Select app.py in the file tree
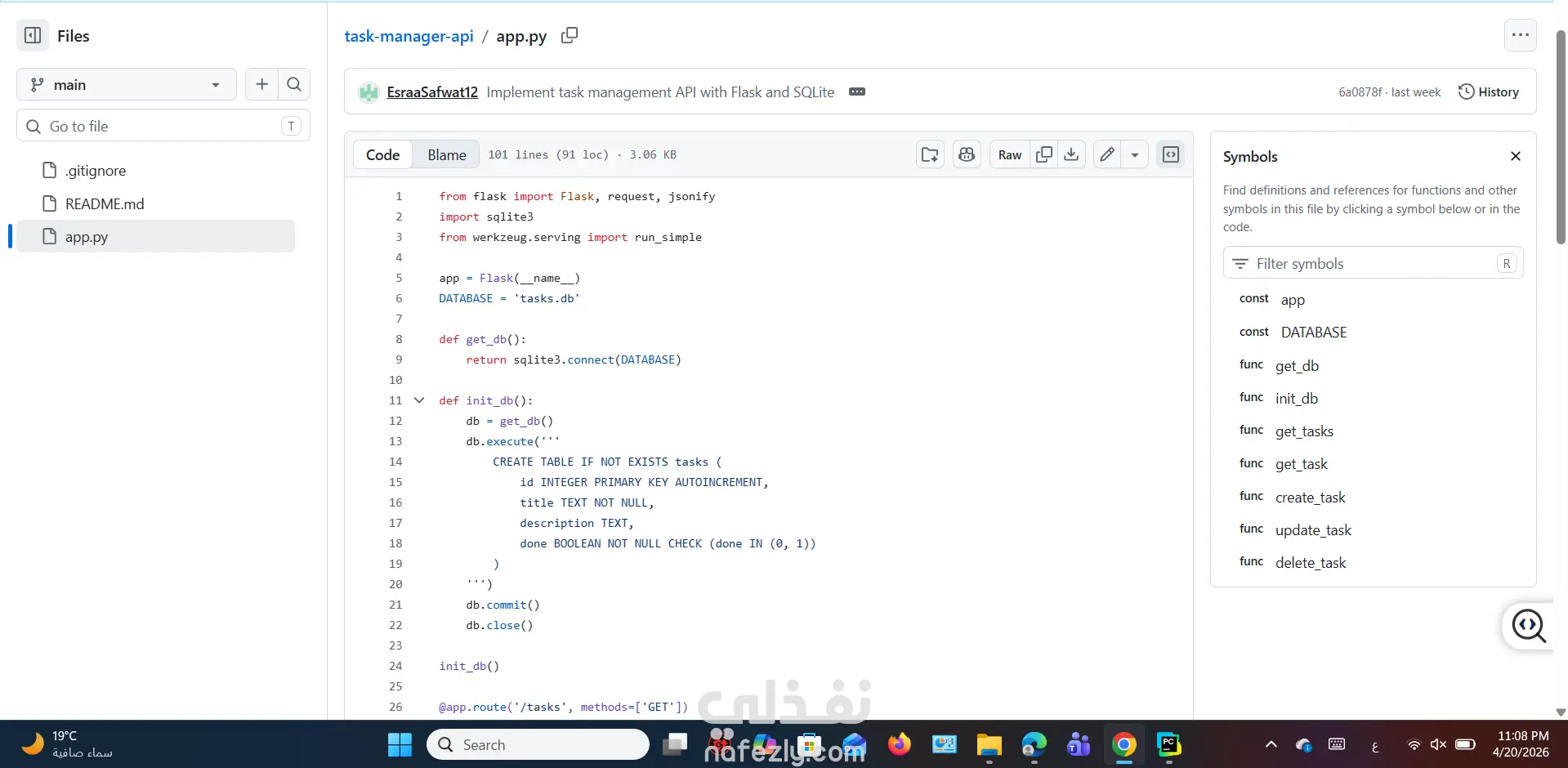 point(155,236)
